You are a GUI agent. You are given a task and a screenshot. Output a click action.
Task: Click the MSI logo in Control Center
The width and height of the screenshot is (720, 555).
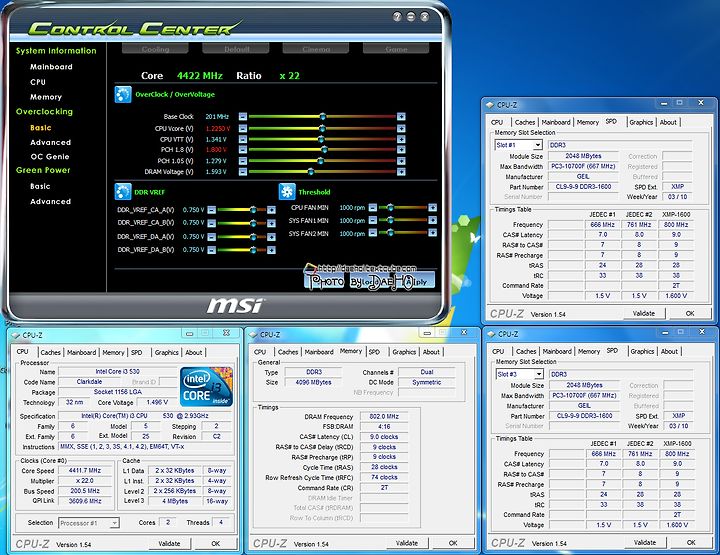pyautogui.click(x=235, y=306)
